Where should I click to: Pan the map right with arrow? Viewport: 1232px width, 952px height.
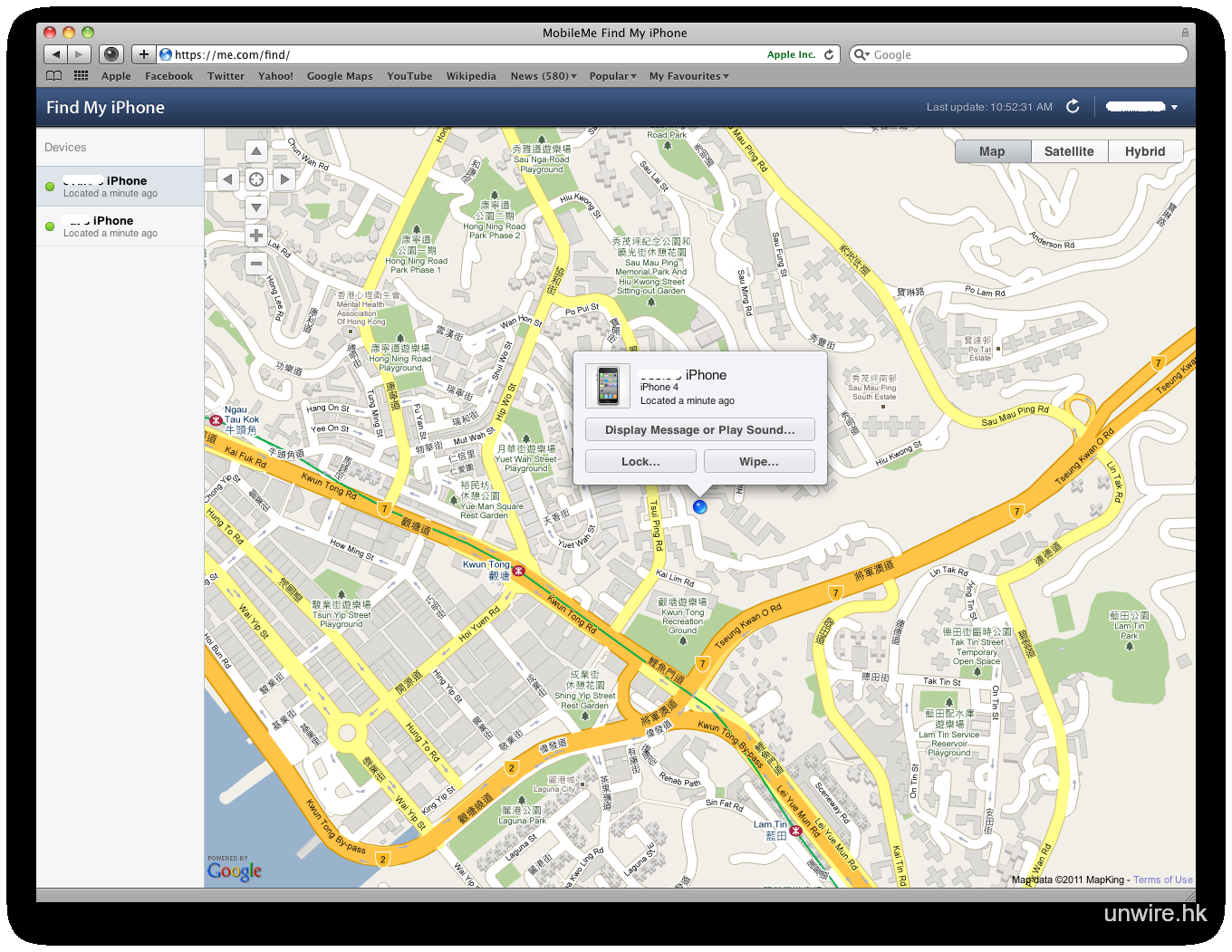pyautogui.click(x=284, y=179)
